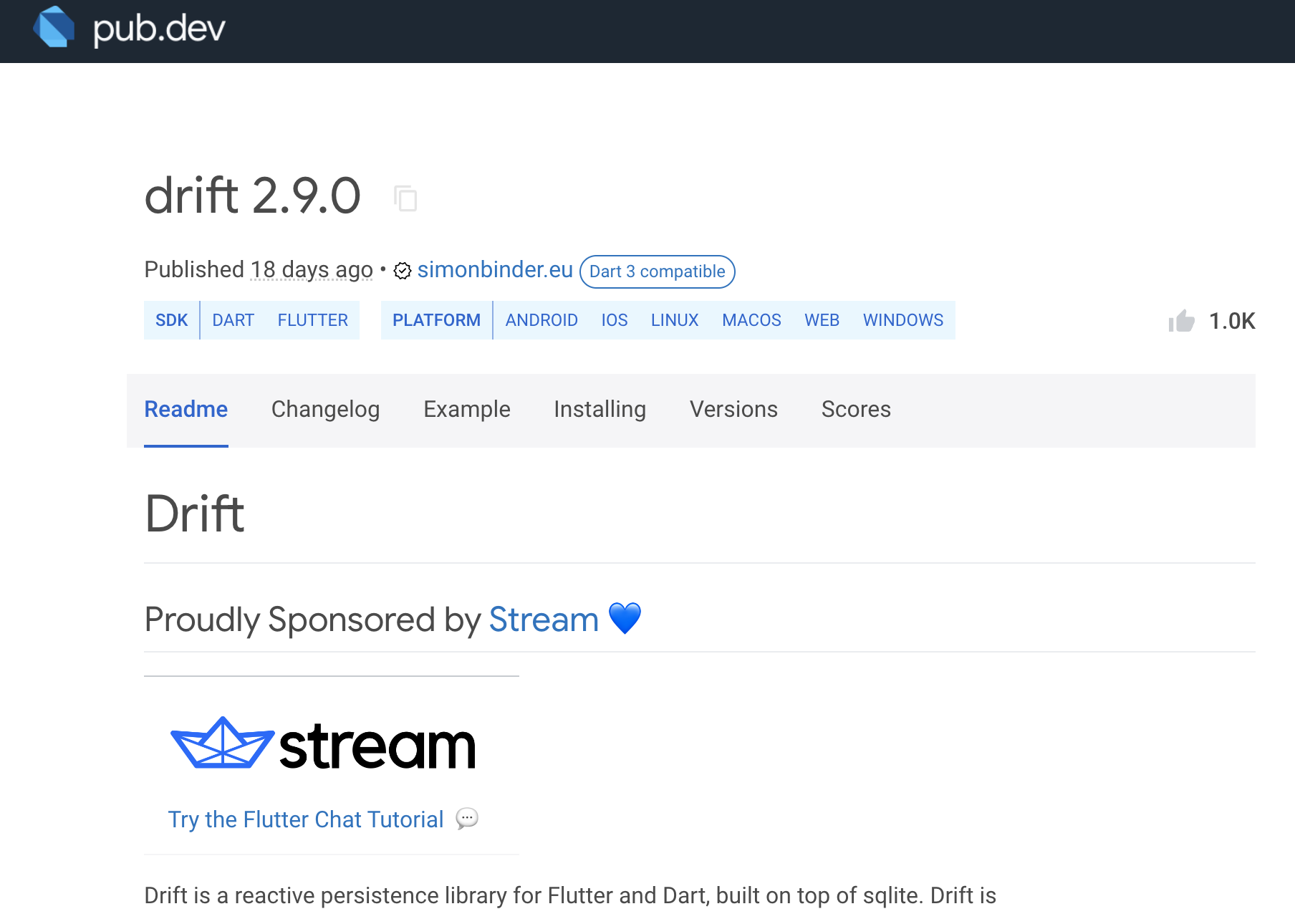This screenshot has width=1295, height=924.
Task: Select the WINDOWS platform tag
Action: pyautogui.click(x=903, y=320)
